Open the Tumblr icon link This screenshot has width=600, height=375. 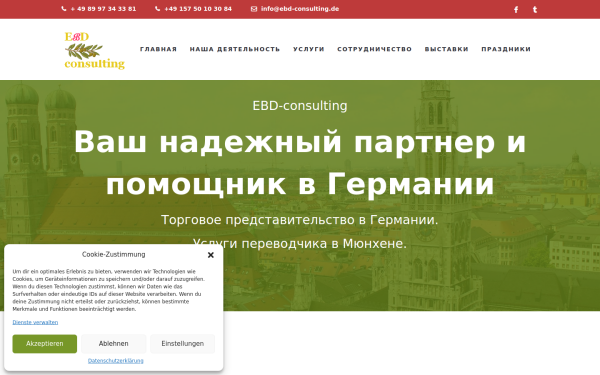[535, 10]
